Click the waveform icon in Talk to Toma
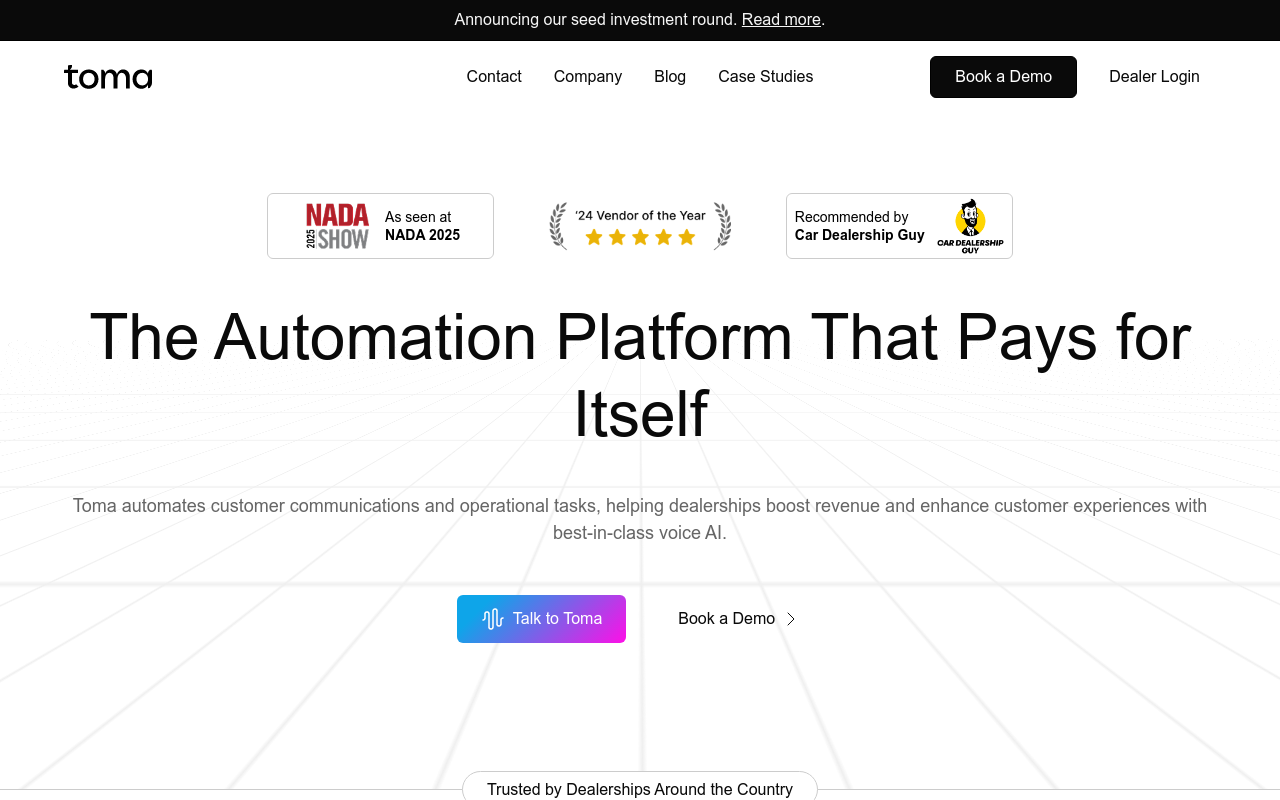Viewport: 1280px width, 800px height. pyautogui.click(x=492, y=619)
